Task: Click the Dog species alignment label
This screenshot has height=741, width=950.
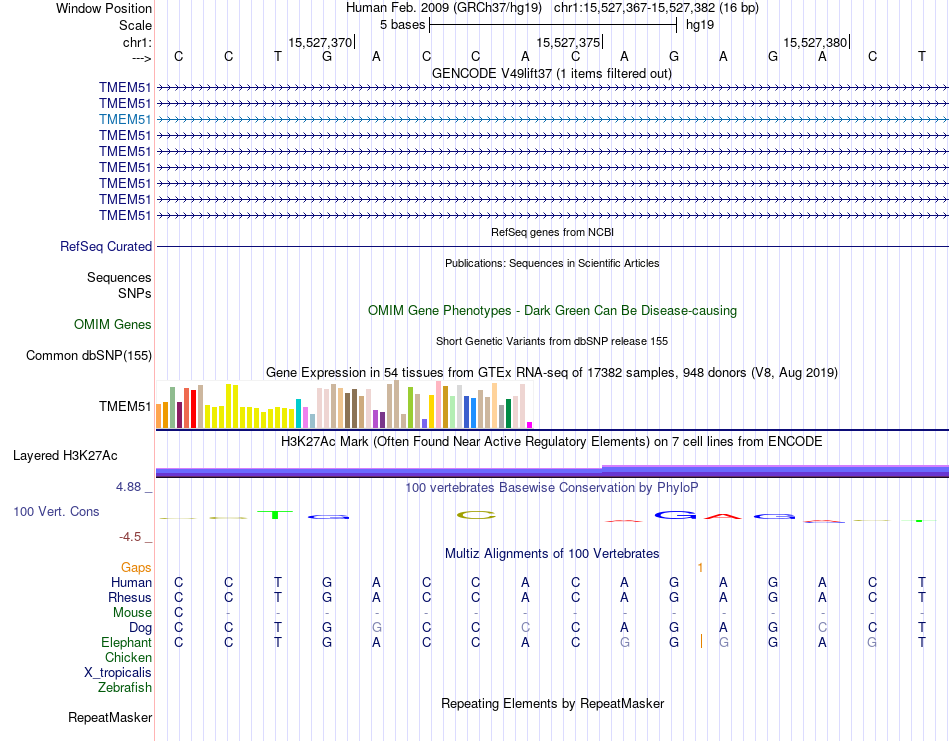Action: [x=140, y=628]
